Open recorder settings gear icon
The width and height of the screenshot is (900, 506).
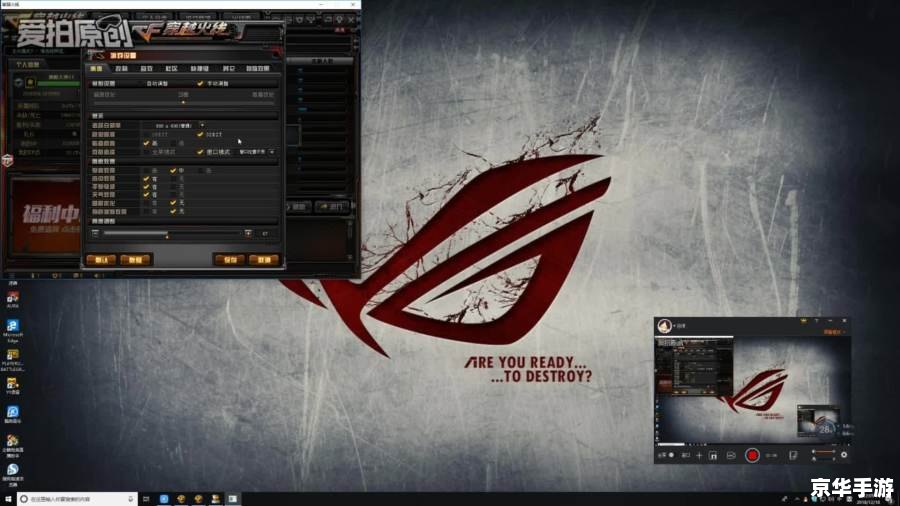click(x=844, y=455)
